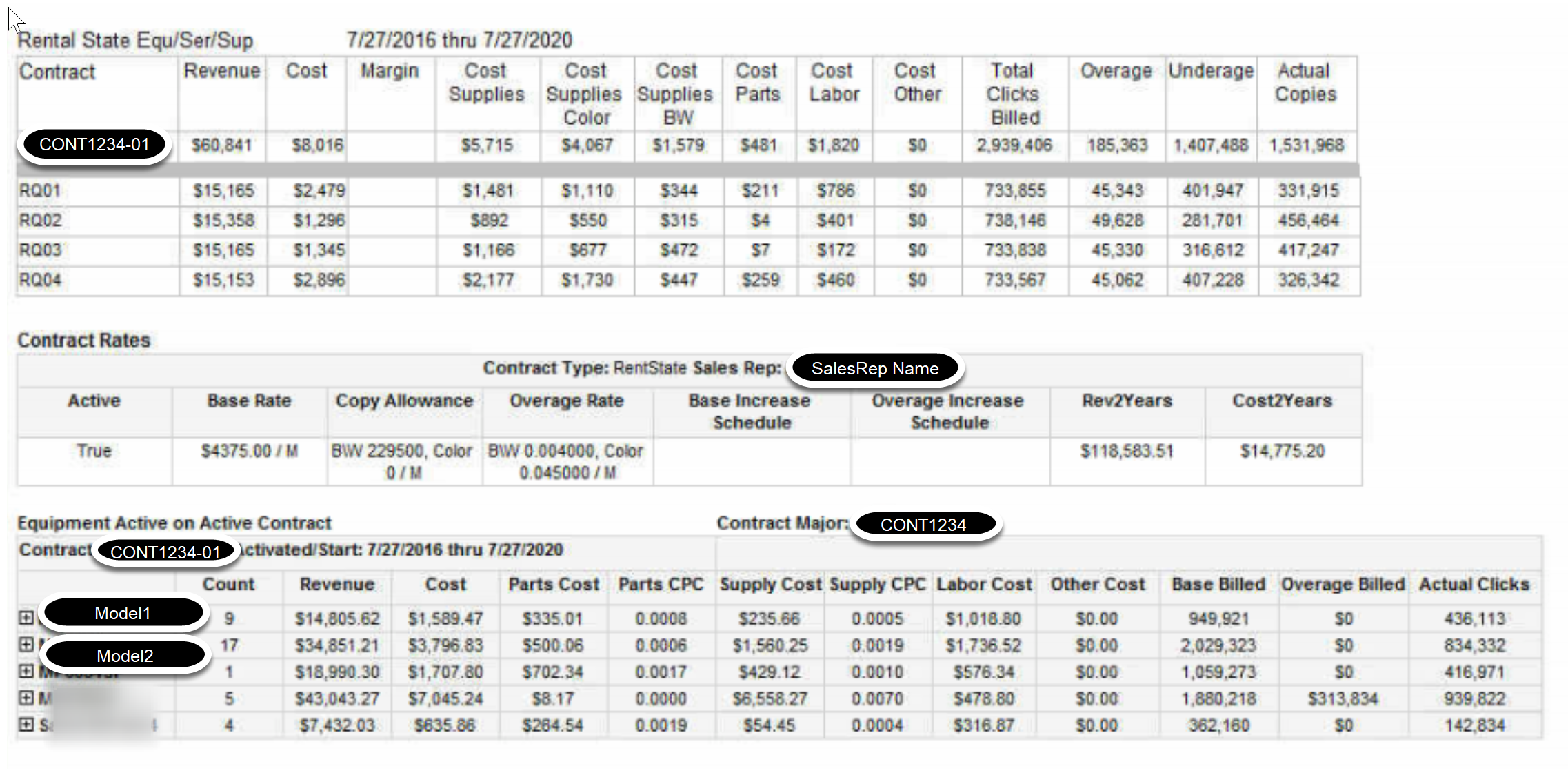Screen dimensions: 1568x775
Task: Click the CONT1234-01 contract in the top table
Action: (94, 145)
